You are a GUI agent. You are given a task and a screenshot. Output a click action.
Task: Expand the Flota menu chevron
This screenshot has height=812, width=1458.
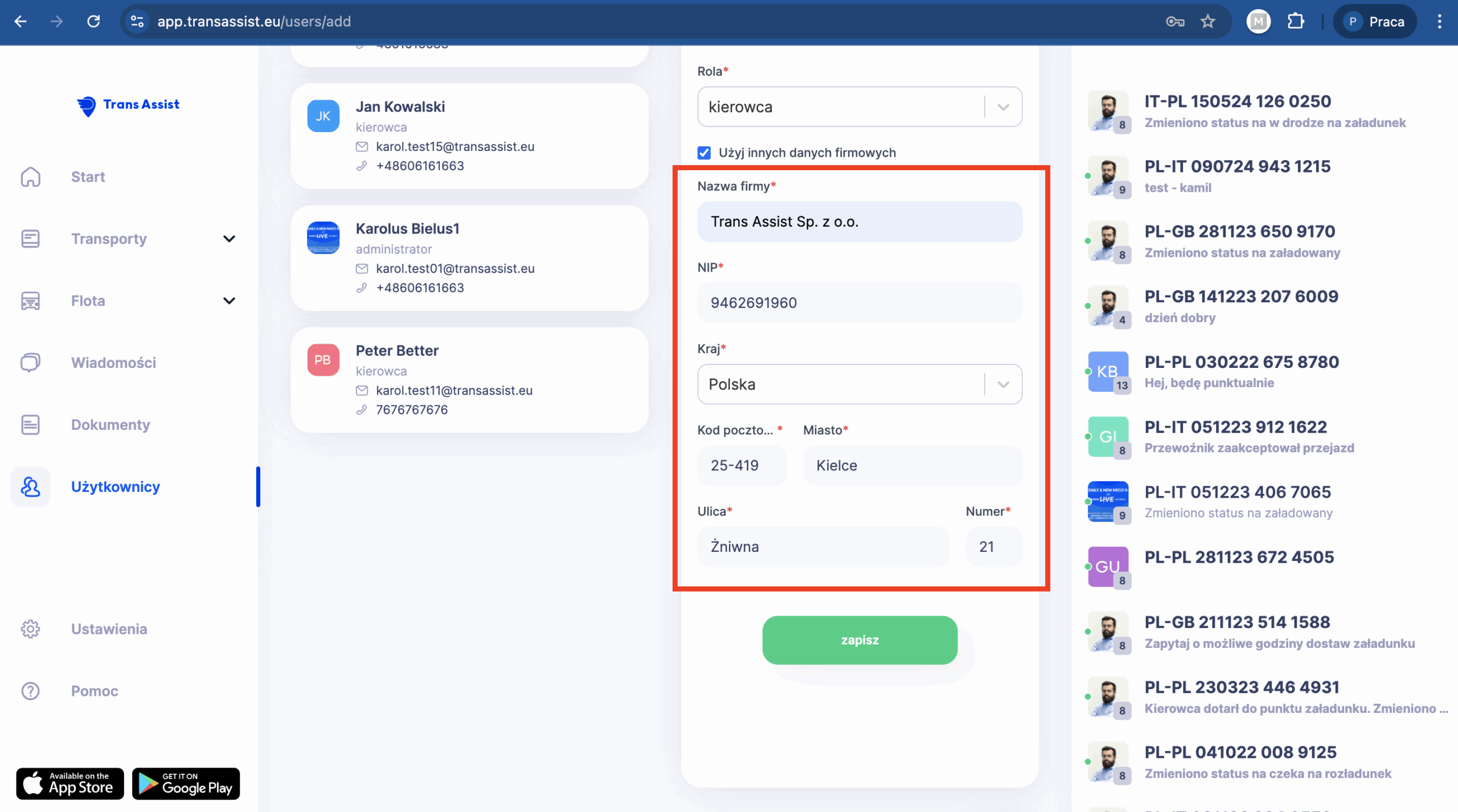(x=229, y=301)
